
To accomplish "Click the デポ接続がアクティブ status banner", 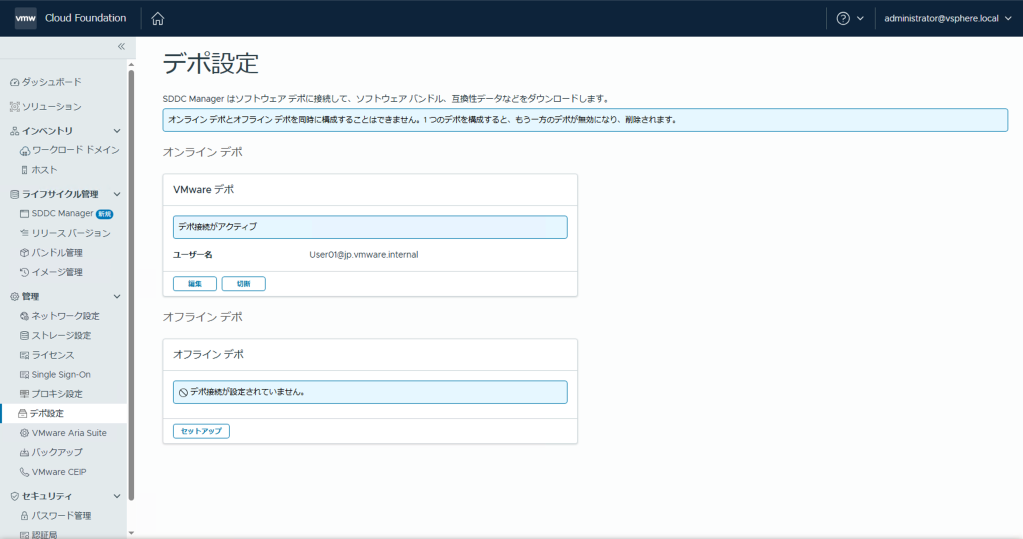I will (x=370, y=227).
